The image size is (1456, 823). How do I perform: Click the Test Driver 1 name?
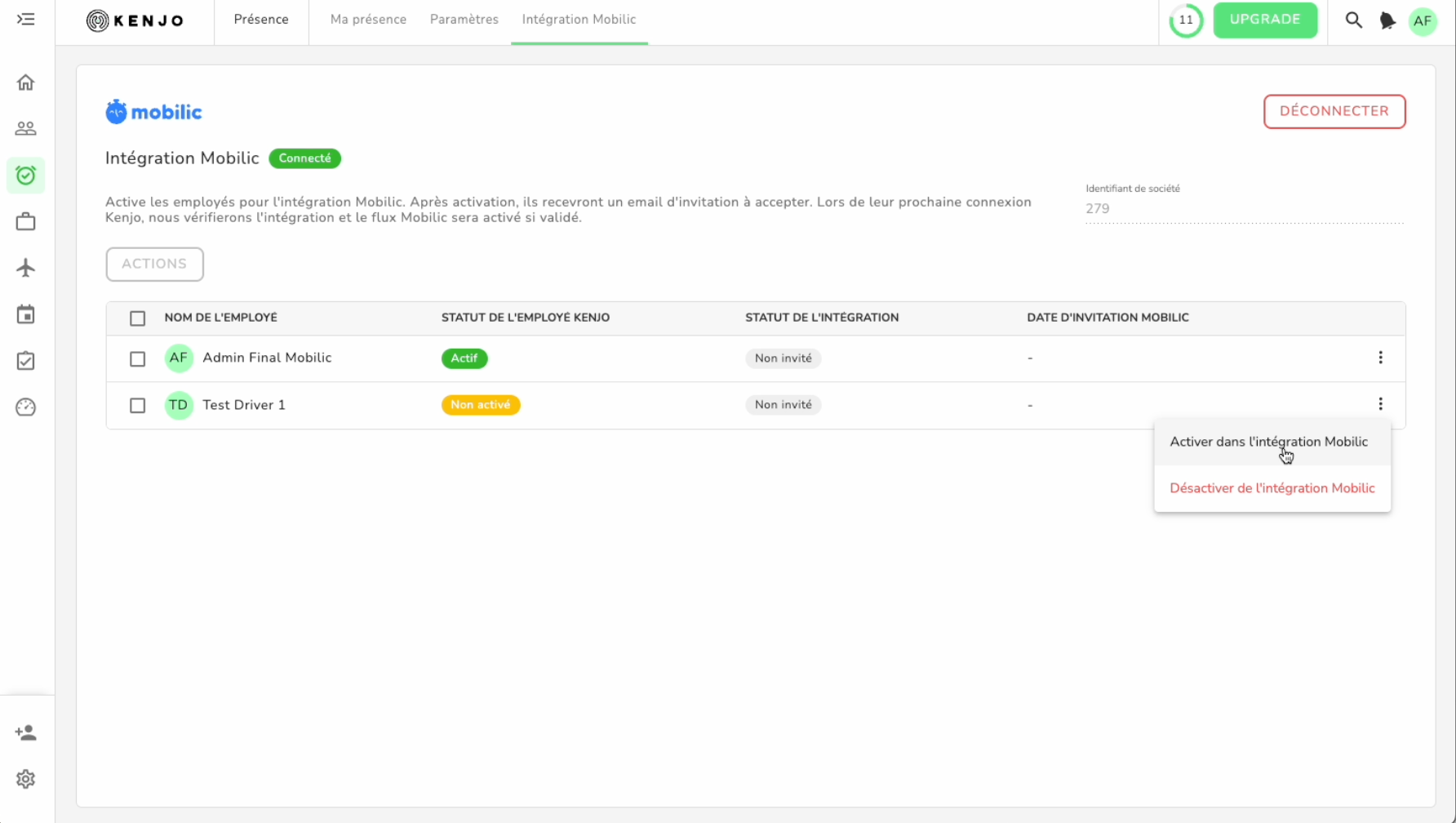coord(244,405)
